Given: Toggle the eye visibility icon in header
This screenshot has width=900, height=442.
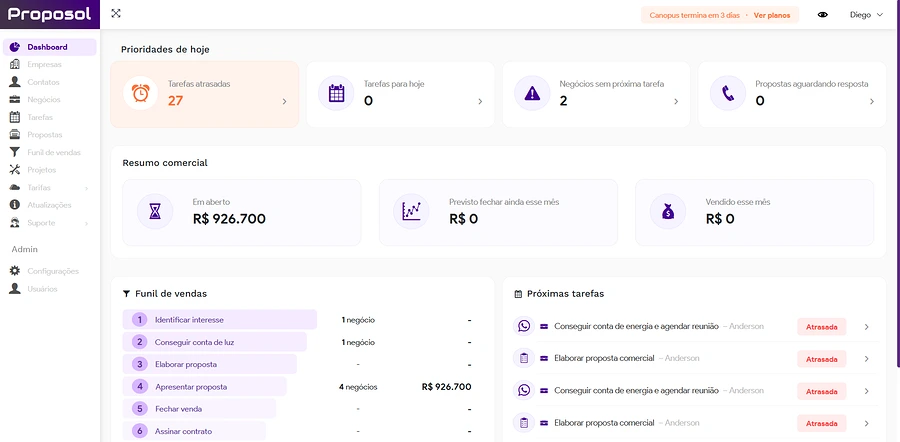Looking at the screenshot, I should 823,15.
